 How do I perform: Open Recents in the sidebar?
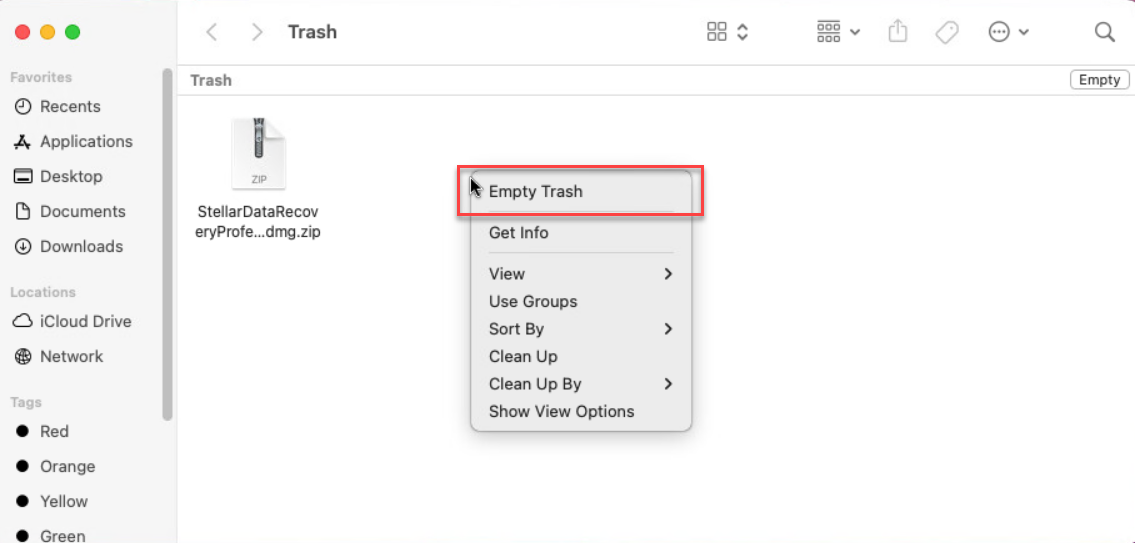click(69, 107)
